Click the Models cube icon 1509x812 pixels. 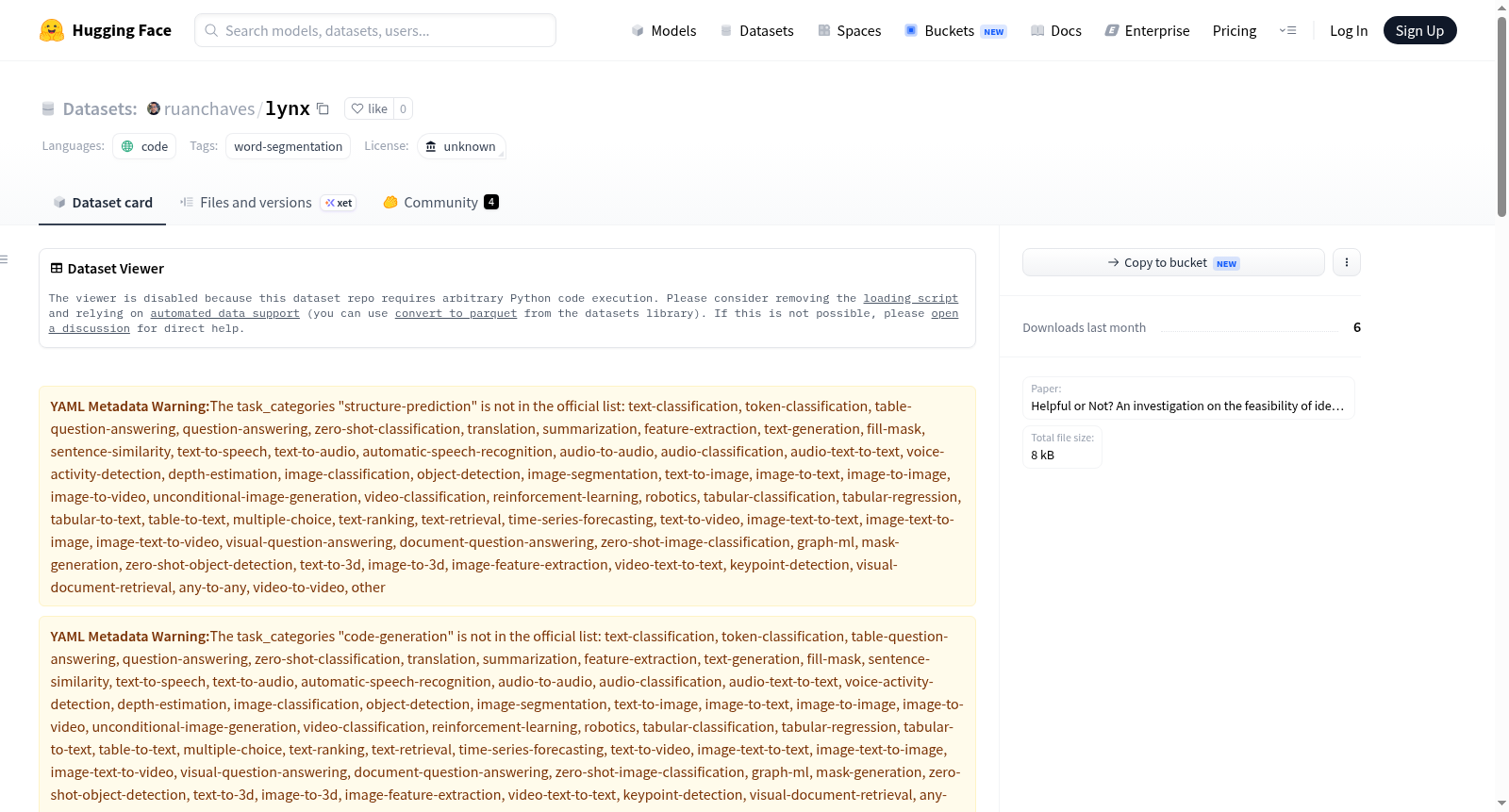tap(638, 30)
